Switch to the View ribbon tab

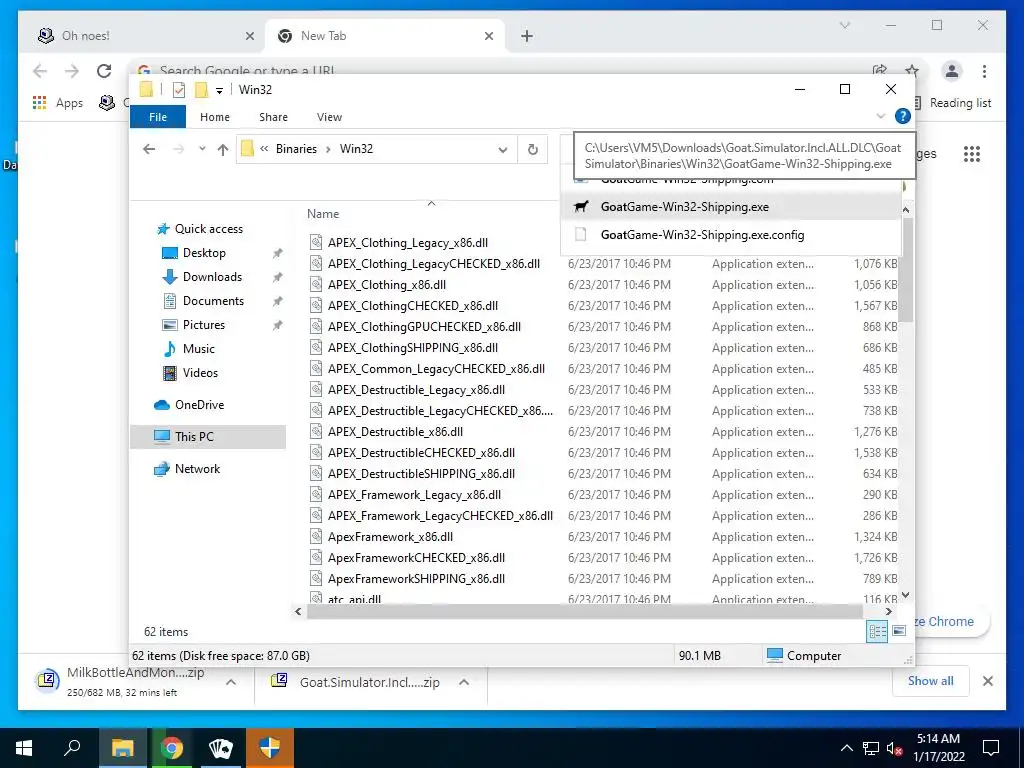click(x=329, y=117)
